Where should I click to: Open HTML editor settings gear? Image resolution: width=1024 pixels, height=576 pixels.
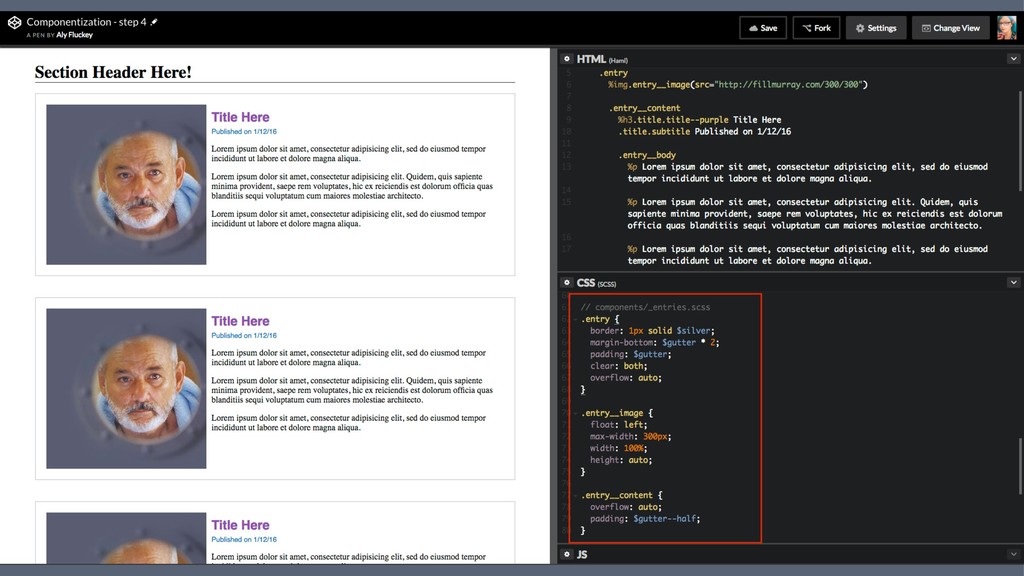(x=567, y=59)
